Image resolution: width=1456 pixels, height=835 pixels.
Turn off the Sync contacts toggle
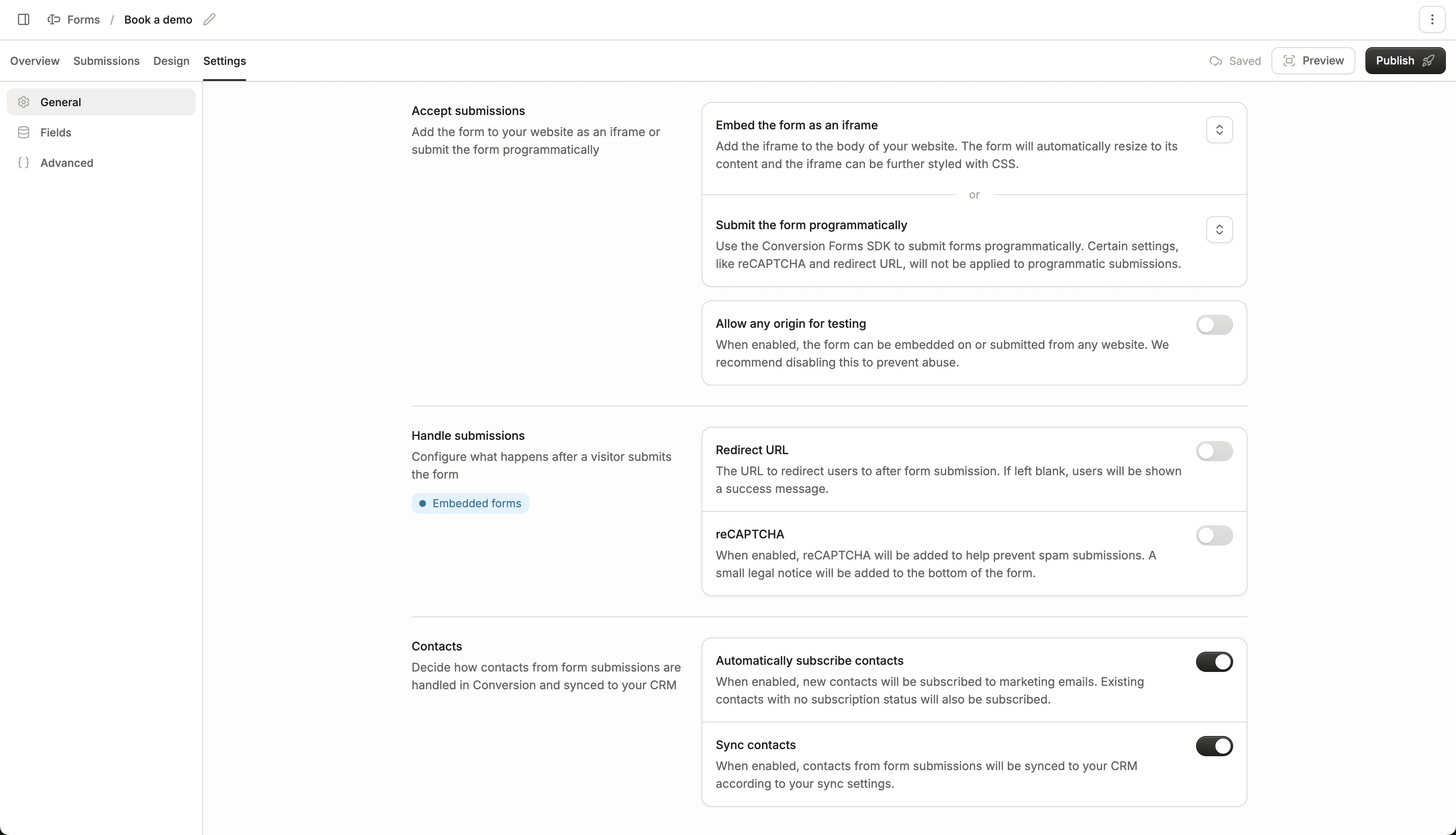(1214, 746)
